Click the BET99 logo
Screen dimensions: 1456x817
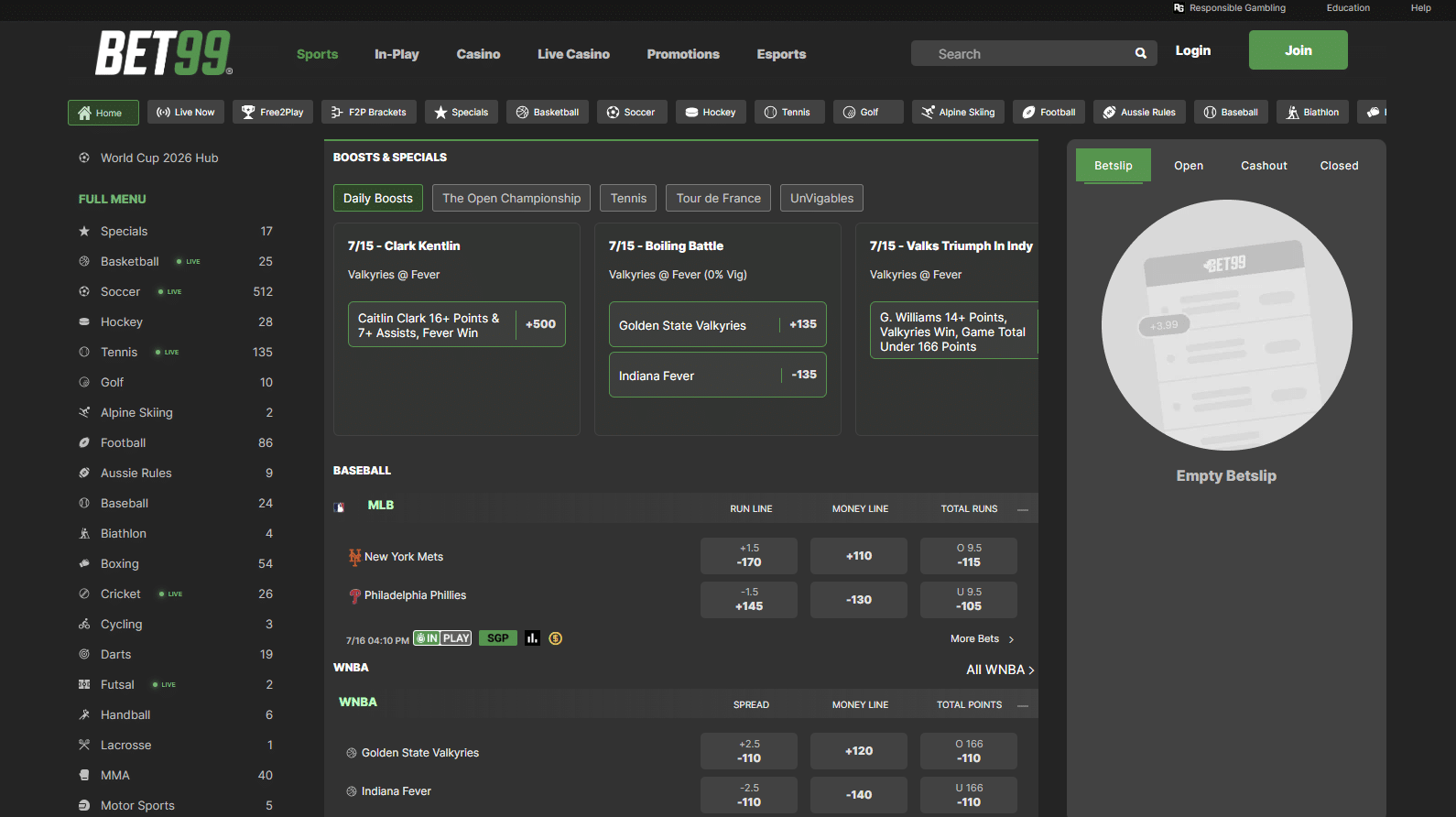[164, 52]
